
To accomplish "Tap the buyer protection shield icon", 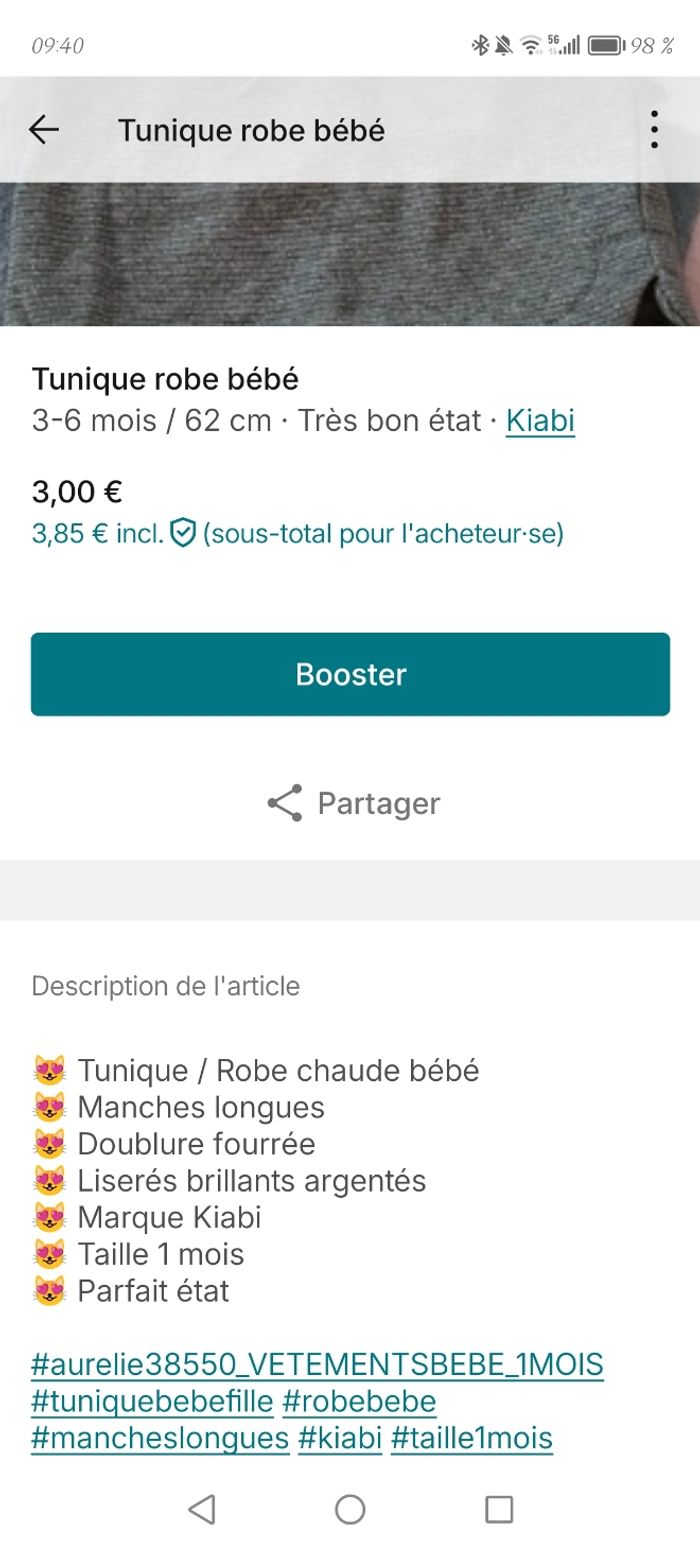I will 182,533.
